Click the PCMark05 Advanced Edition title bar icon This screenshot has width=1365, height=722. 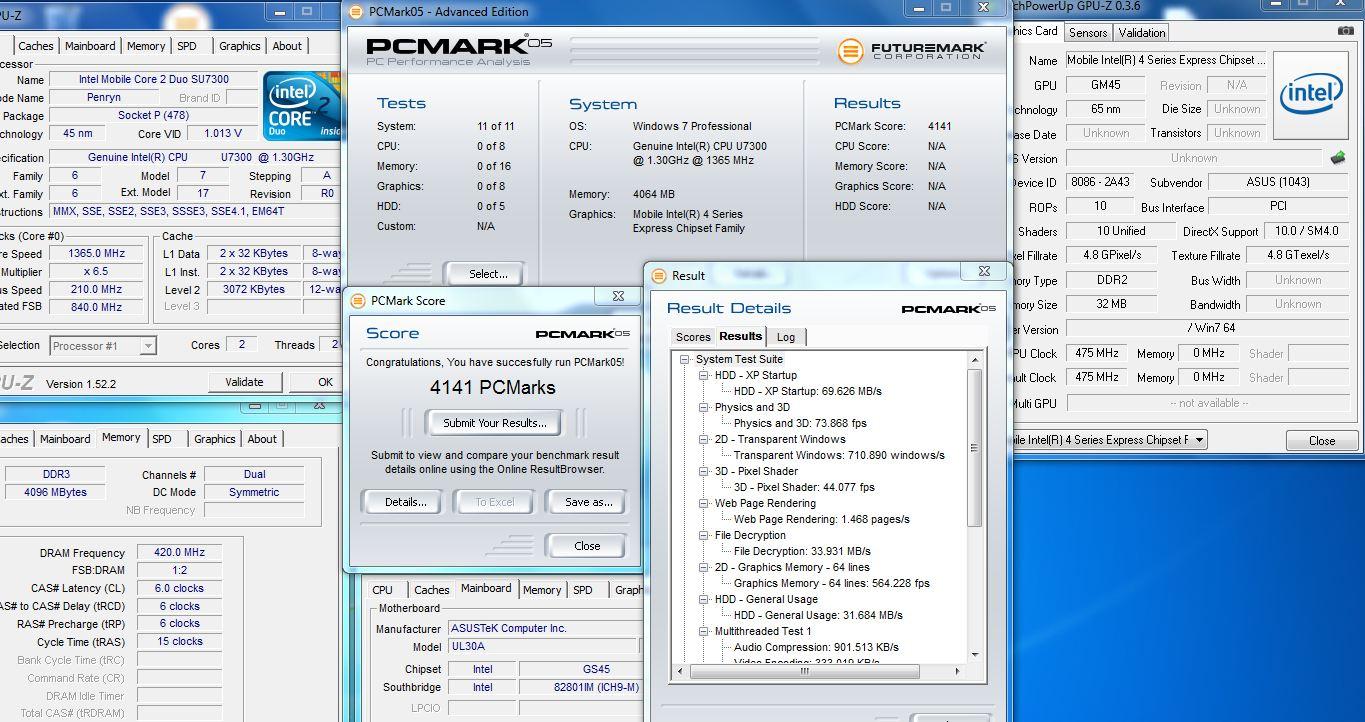pyautogui.click(x=356, y=12)
